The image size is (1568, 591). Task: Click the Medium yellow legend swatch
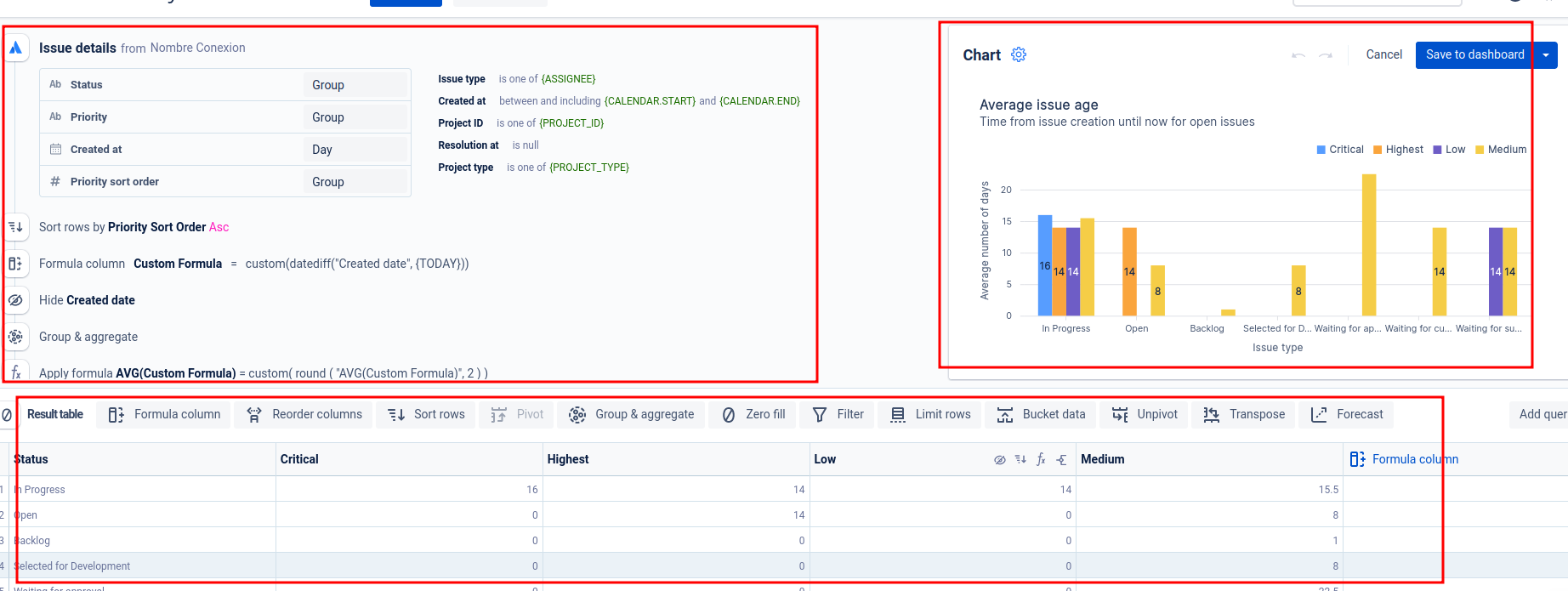click(x=1480, y=150)
